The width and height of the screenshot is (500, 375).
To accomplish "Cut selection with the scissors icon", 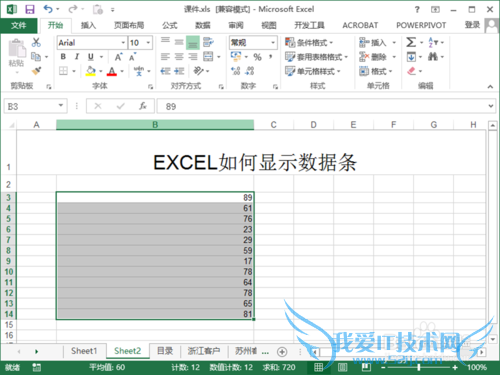I will (x=36, y=42).
